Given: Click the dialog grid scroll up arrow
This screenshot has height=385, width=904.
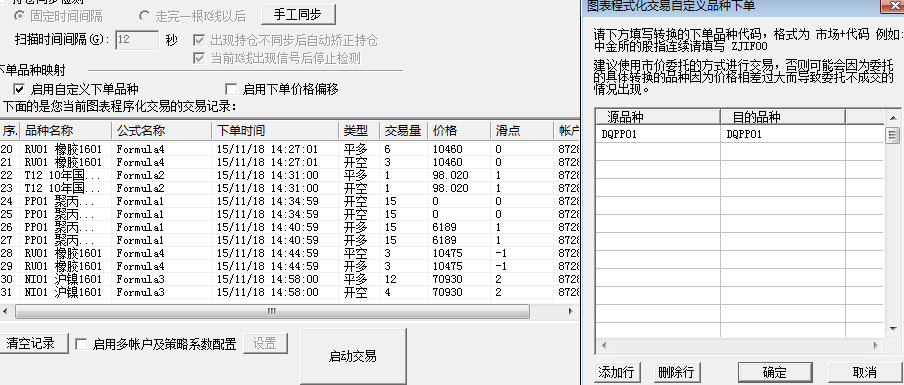Looking at the screenshot, I should coord(893,118).
